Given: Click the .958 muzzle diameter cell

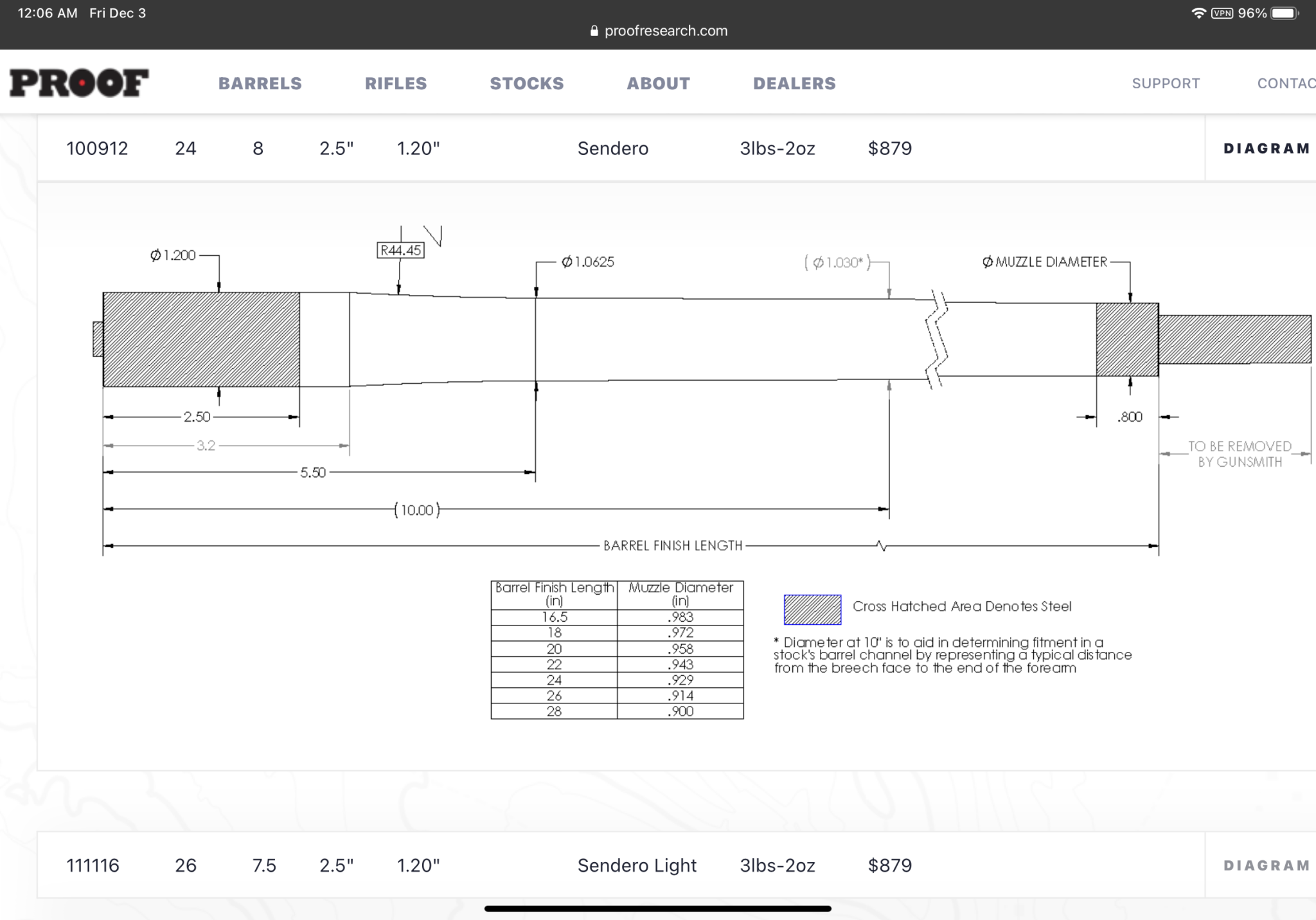Looking at the screenshot, I should (680, 649).
